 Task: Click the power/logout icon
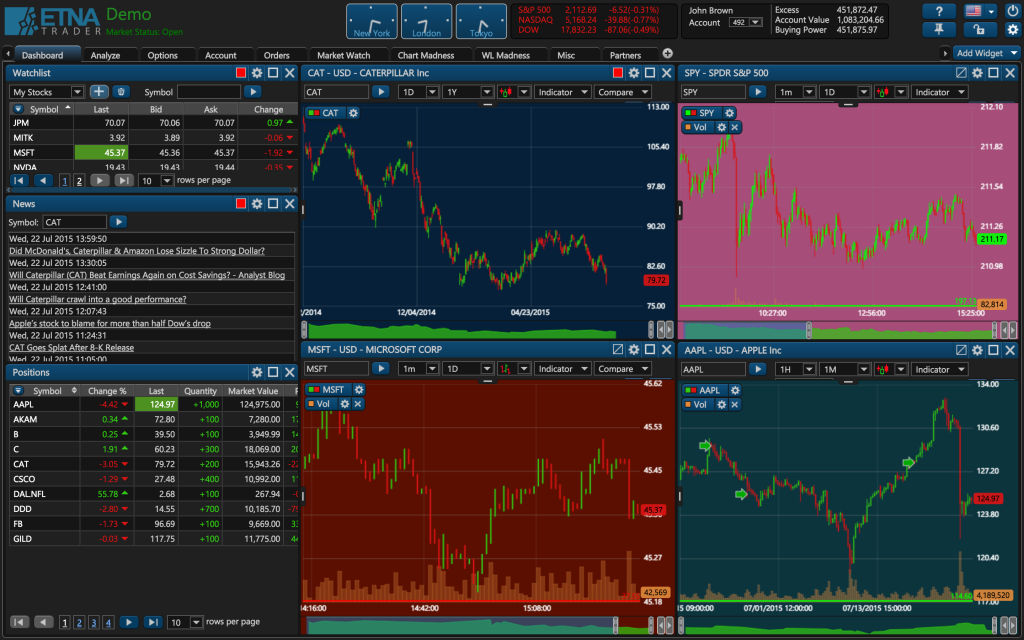point(1013,11)
